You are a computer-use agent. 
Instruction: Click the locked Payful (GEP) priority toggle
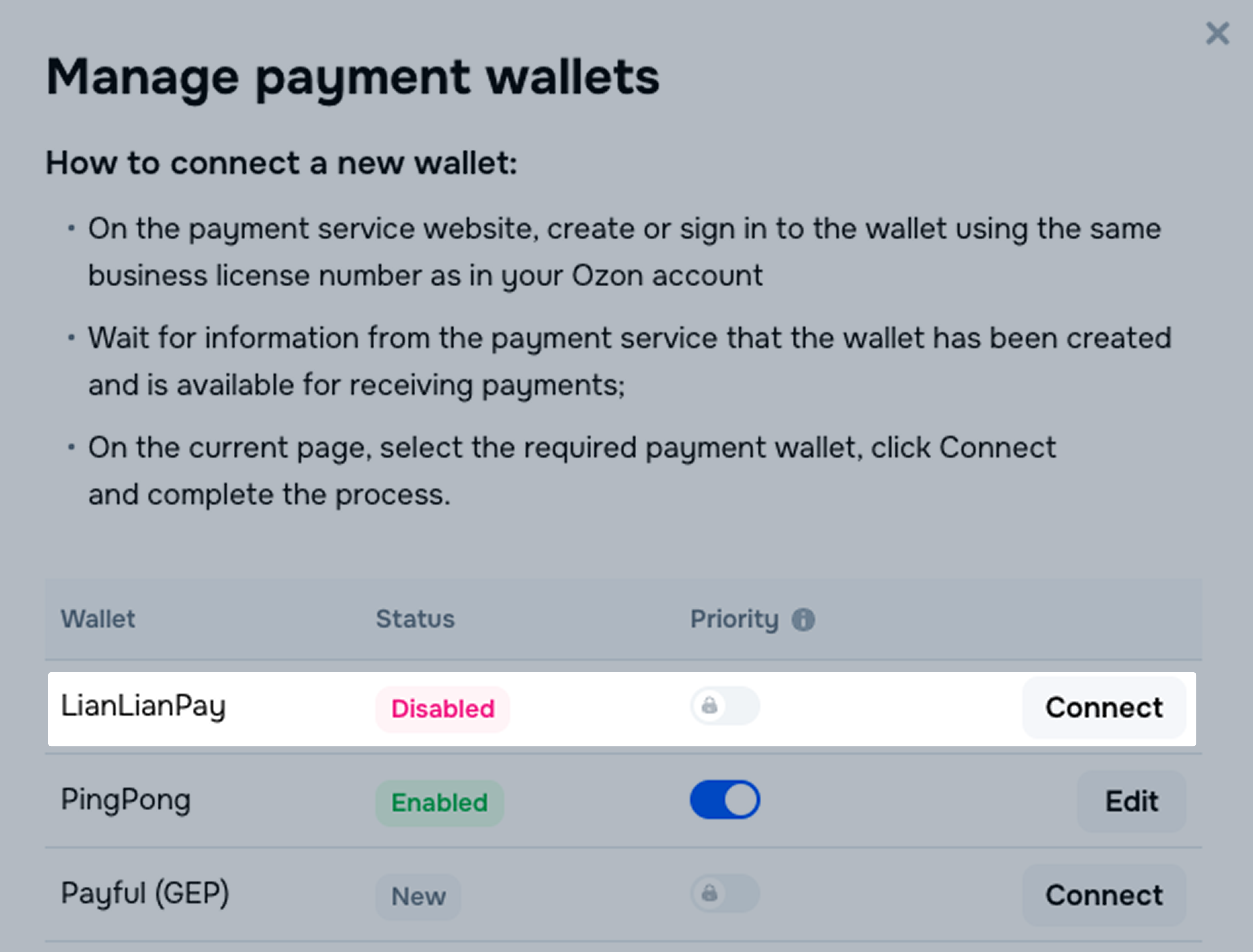point(724,893)
